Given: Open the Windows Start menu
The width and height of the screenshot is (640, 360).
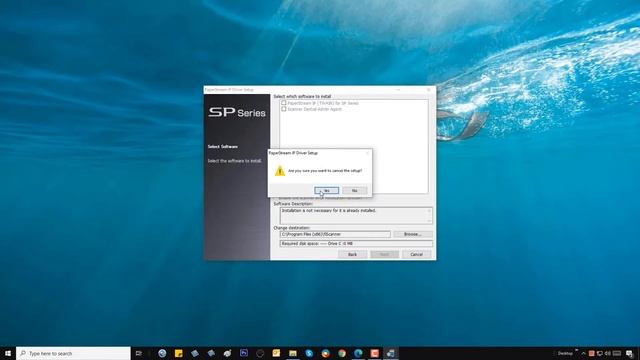Looking at the screenshot, I should (8, 353).
